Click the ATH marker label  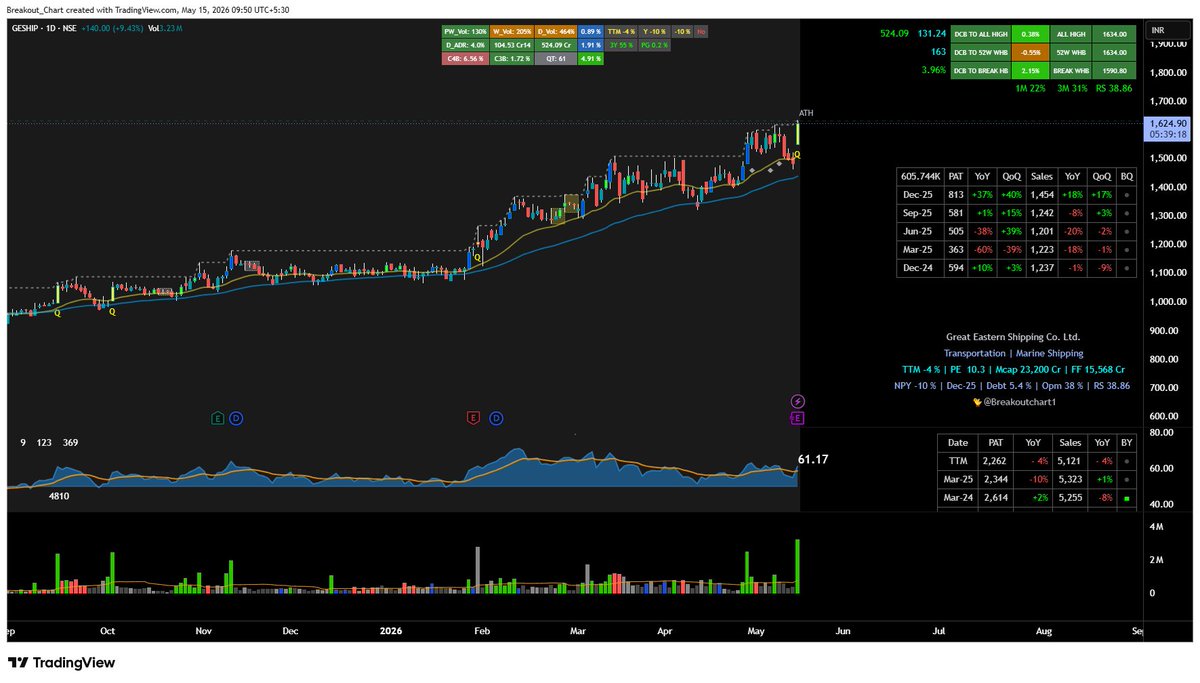point(806,113)
